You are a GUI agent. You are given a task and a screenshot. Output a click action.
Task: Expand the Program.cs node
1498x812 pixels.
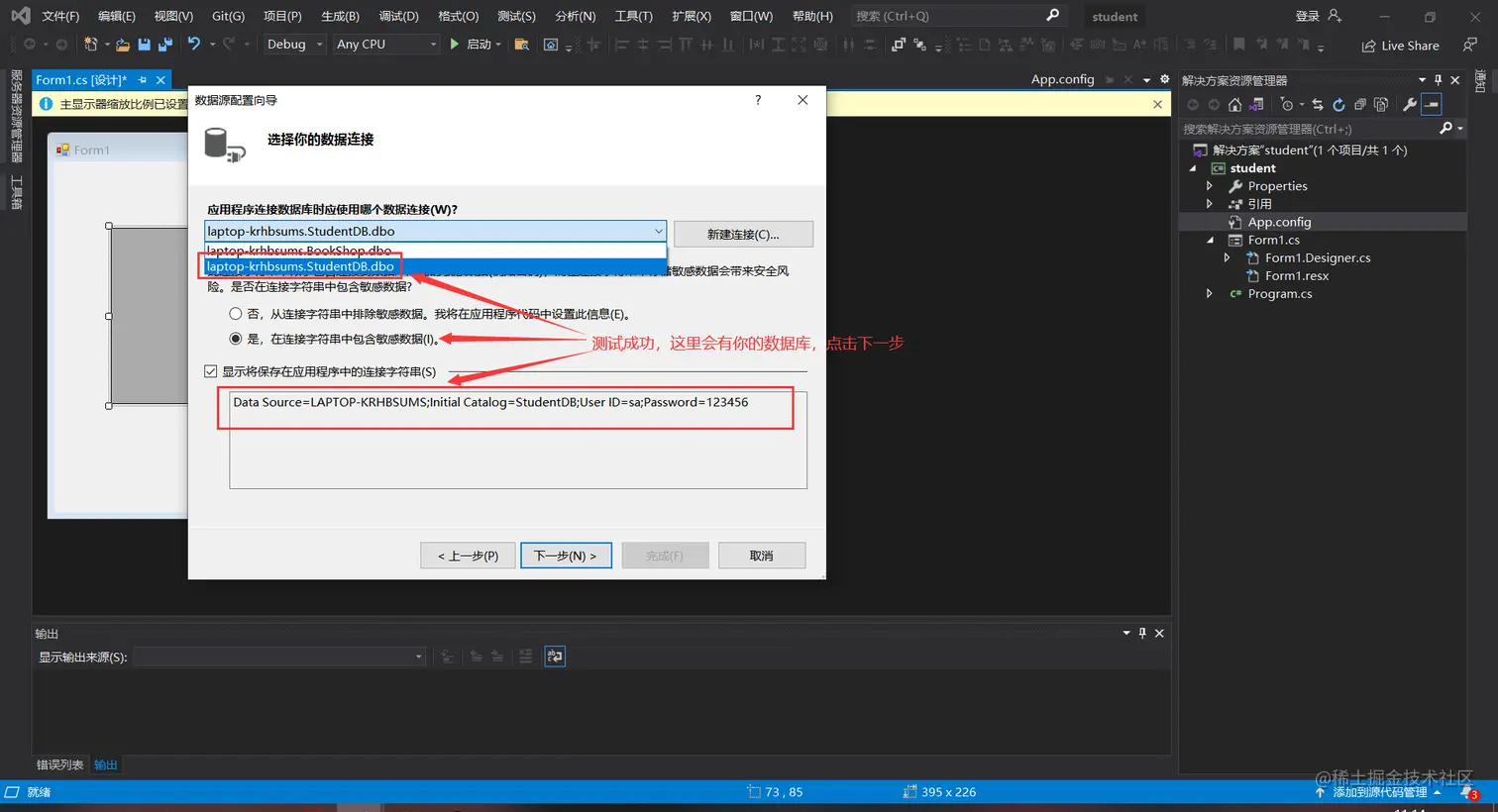pos(1210,293)
